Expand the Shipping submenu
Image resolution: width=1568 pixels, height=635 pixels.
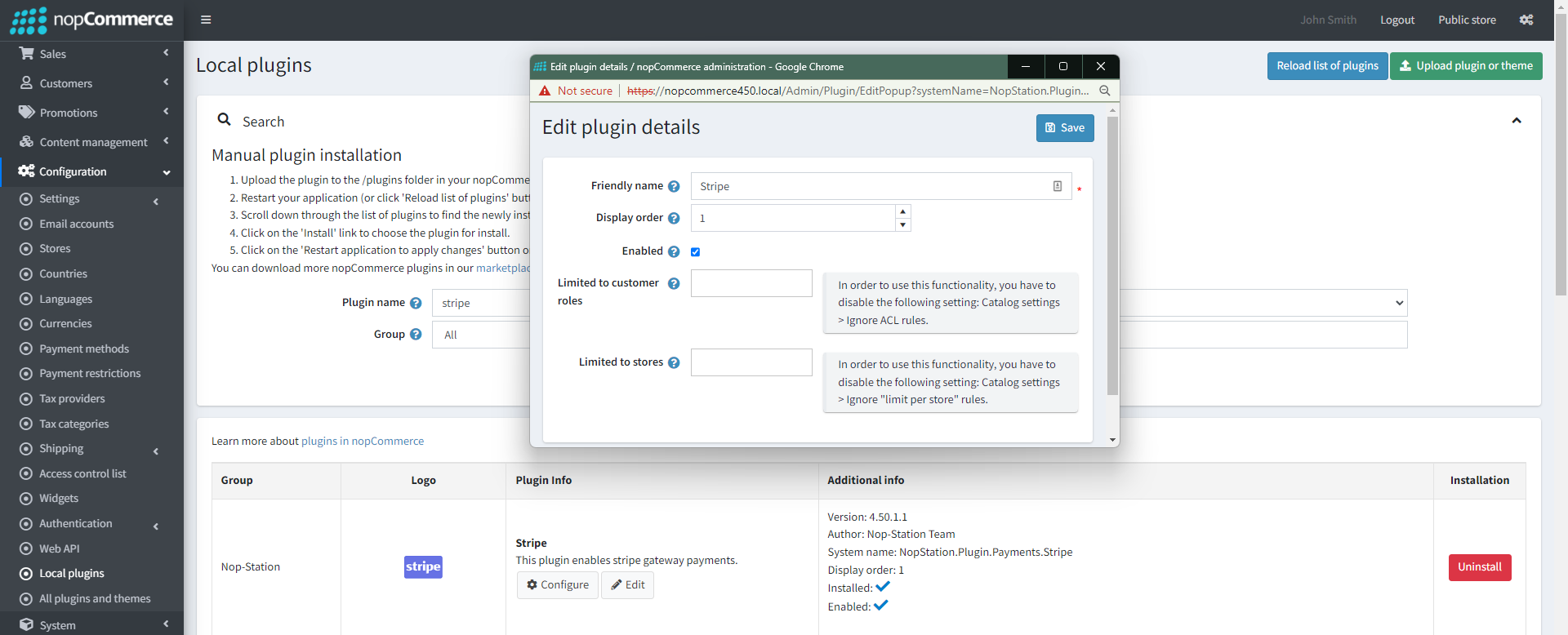[155, 451]
